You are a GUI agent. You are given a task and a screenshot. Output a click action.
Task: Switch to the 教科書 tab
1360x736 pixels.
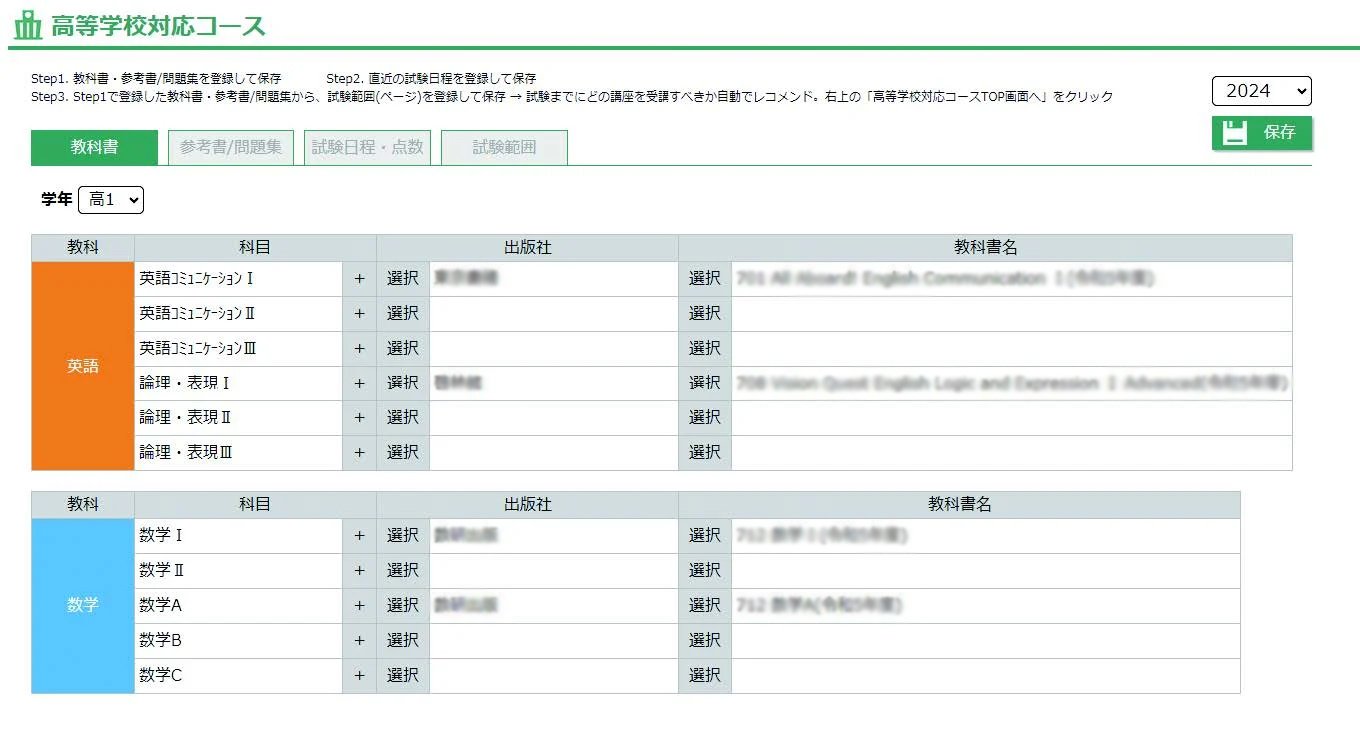coord(94,147)
